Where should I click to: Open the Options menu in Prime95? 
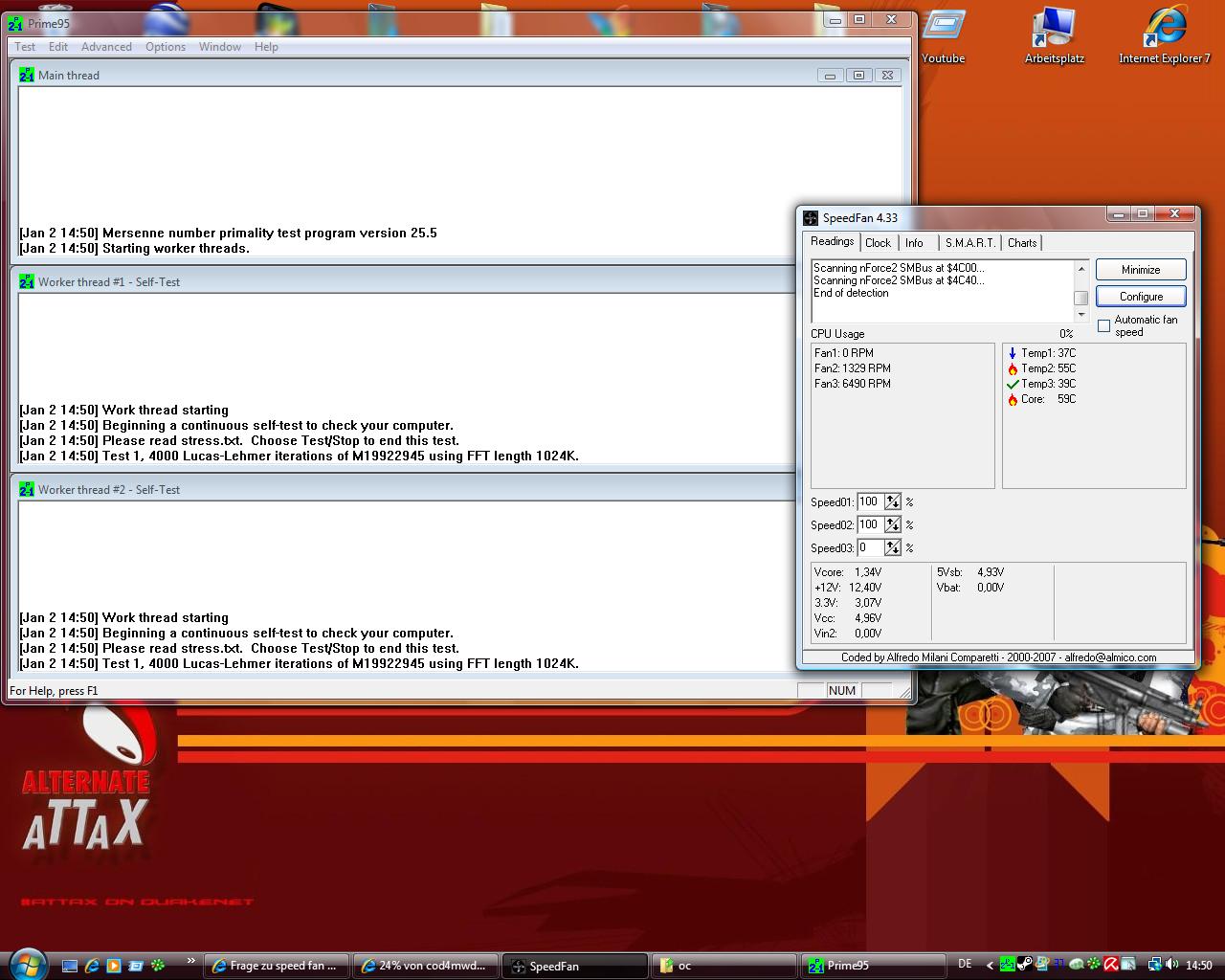point(166,47)
